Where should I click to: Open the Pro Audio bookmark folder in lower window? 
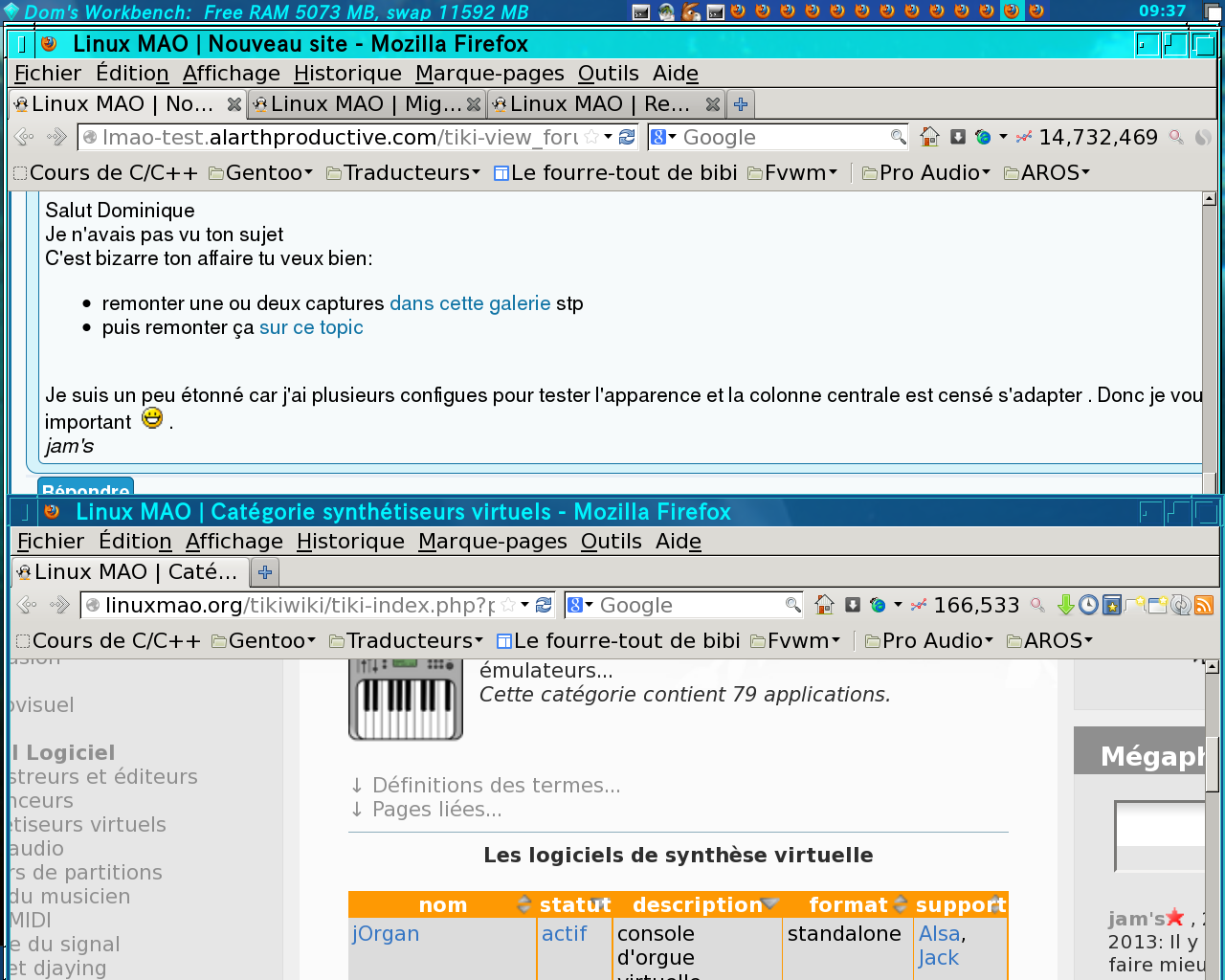pyautogui.click(x=929, y=641)
